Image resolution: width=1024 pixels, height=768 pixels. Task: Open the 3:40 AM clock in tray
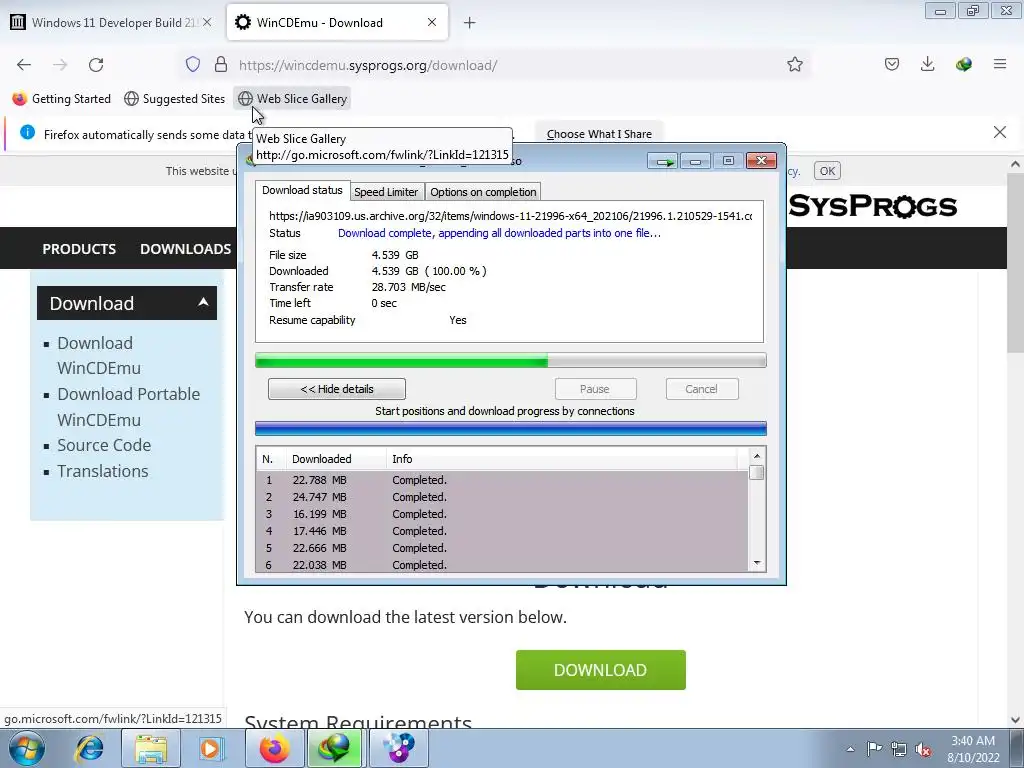(973, 749)
